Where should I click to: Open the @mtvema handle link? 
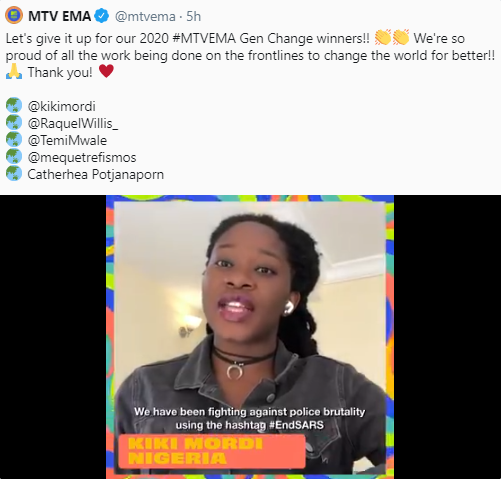145,16
